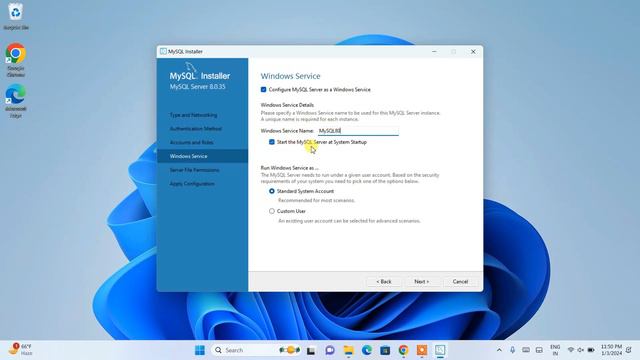Go to the Type and Networking step

pyautogui.click(x=193, y=115)
